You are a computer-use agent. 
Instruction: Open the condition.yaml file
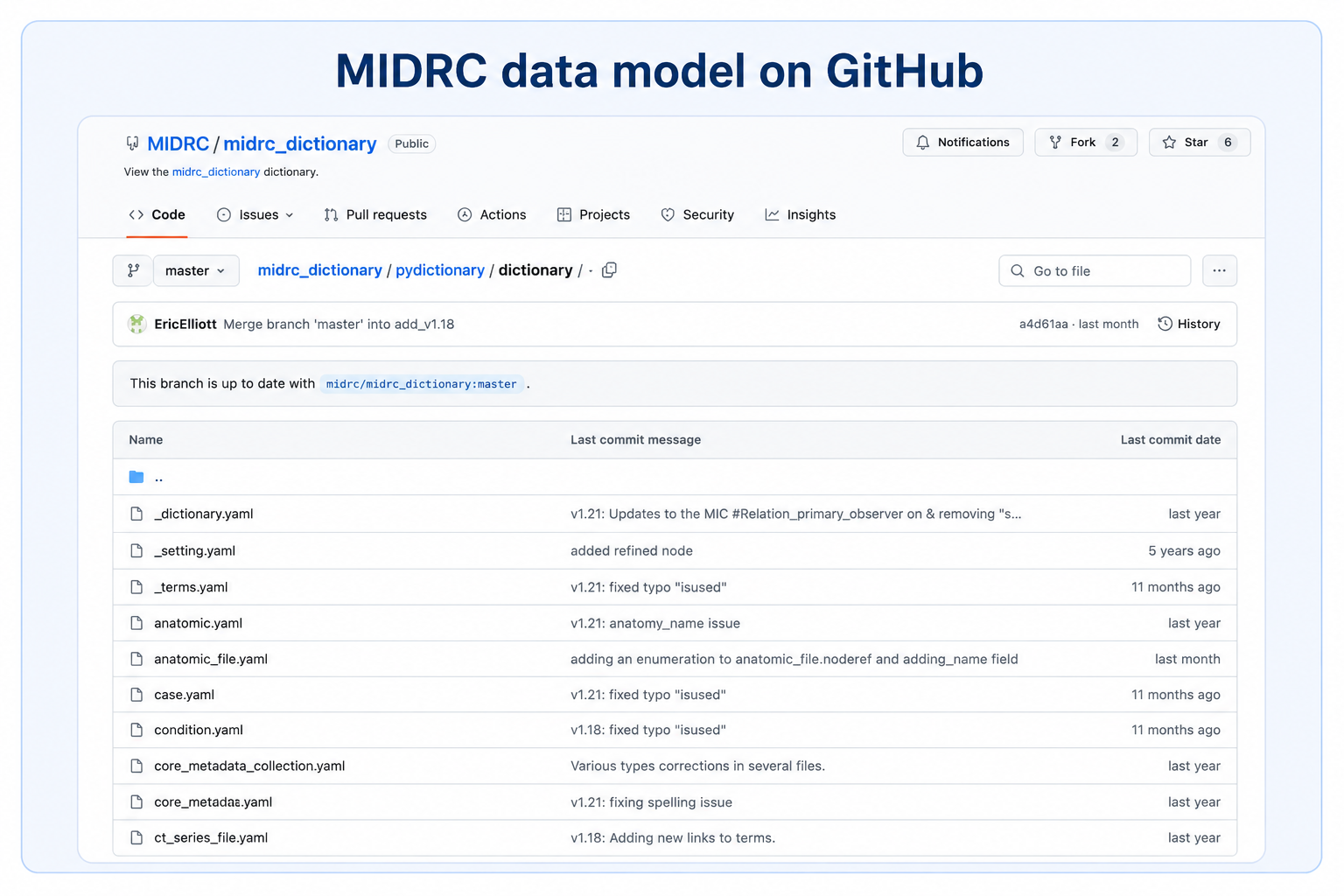coord(199,730)
